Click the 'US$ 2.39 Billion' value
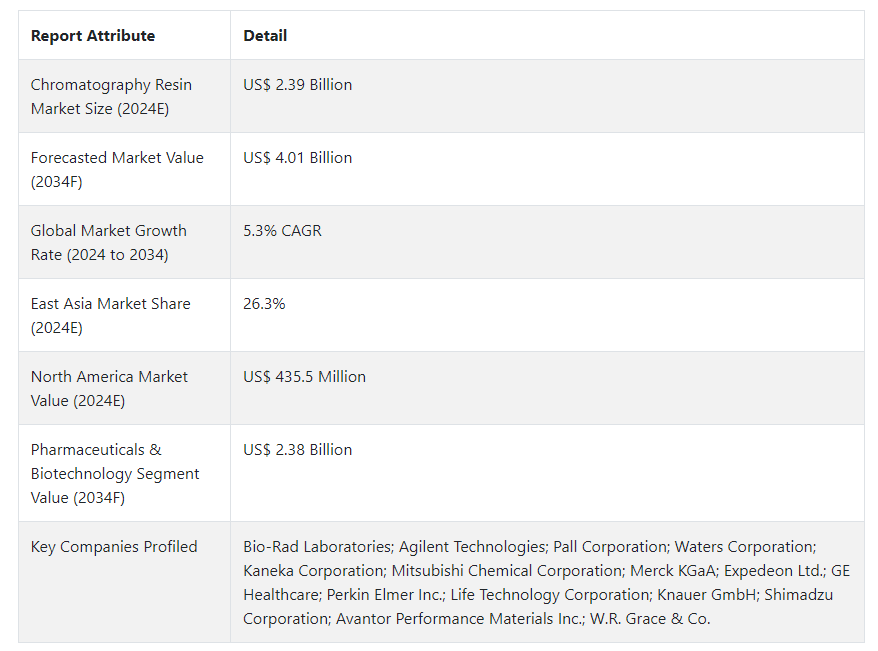878x651 pixels. tap(297, 85)
